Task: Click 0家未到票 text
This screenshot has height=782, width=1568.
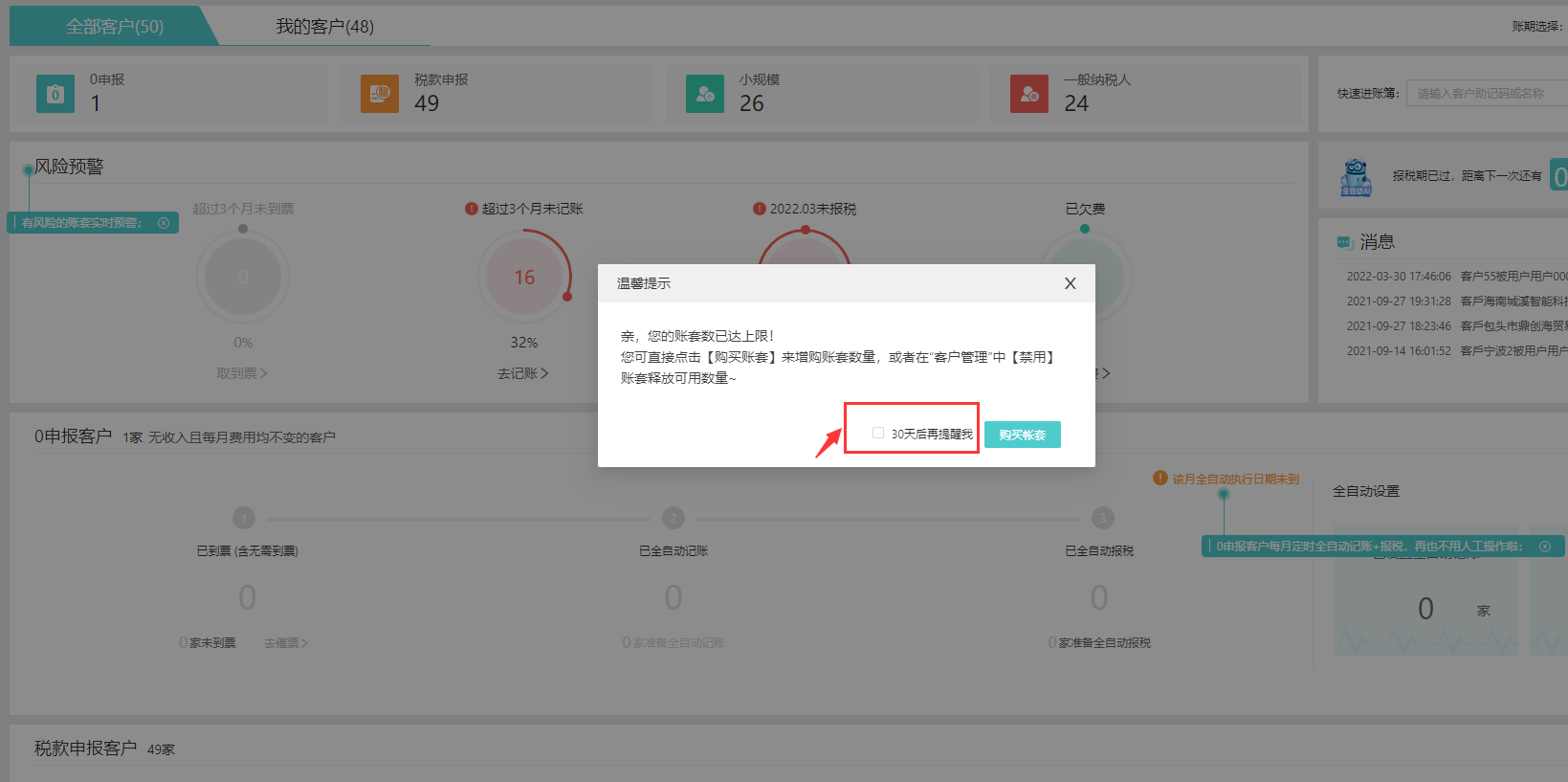Action: (208, 643)
